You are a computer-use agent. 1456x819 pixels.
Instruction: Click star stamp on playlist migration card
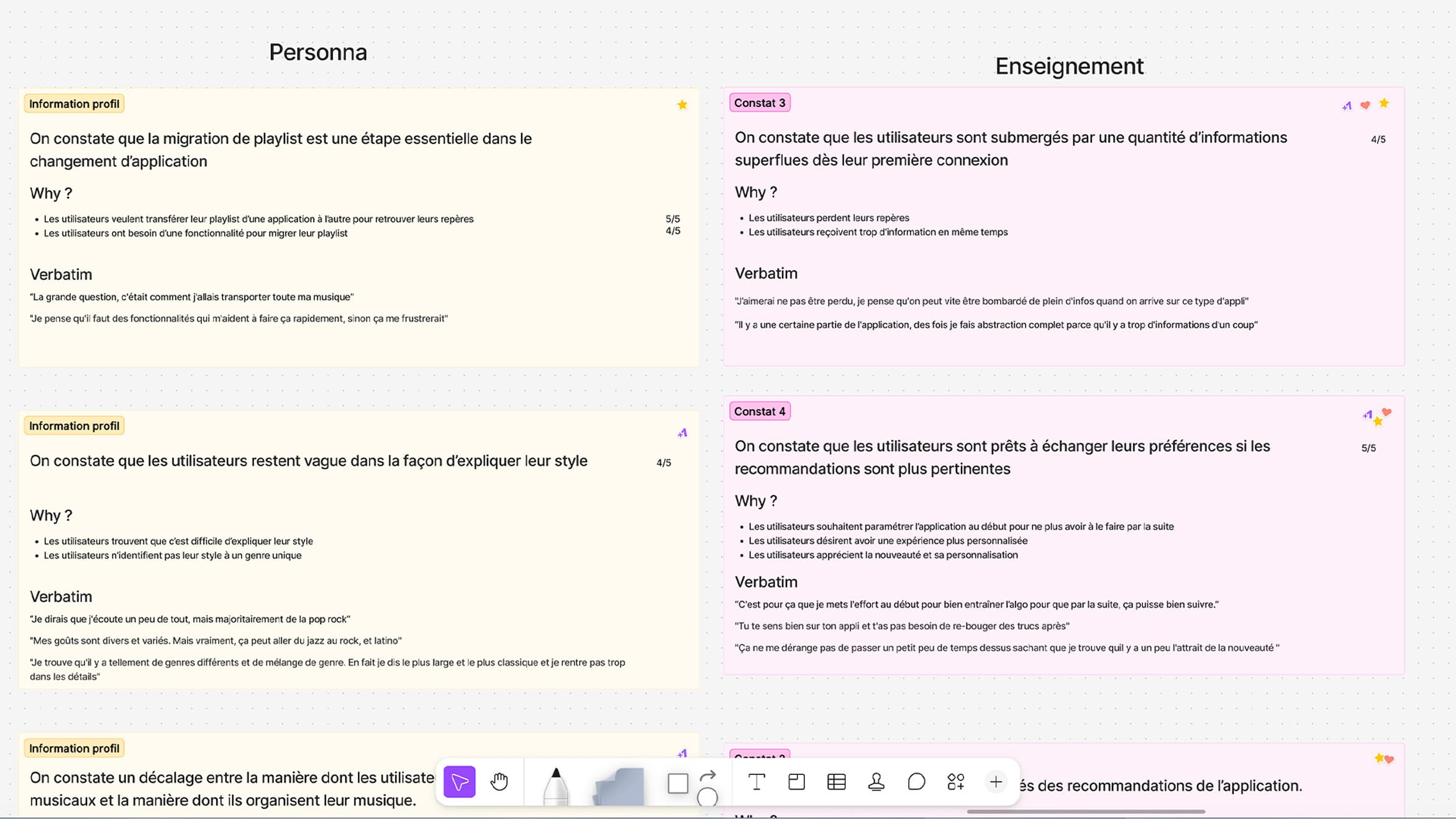682,104
